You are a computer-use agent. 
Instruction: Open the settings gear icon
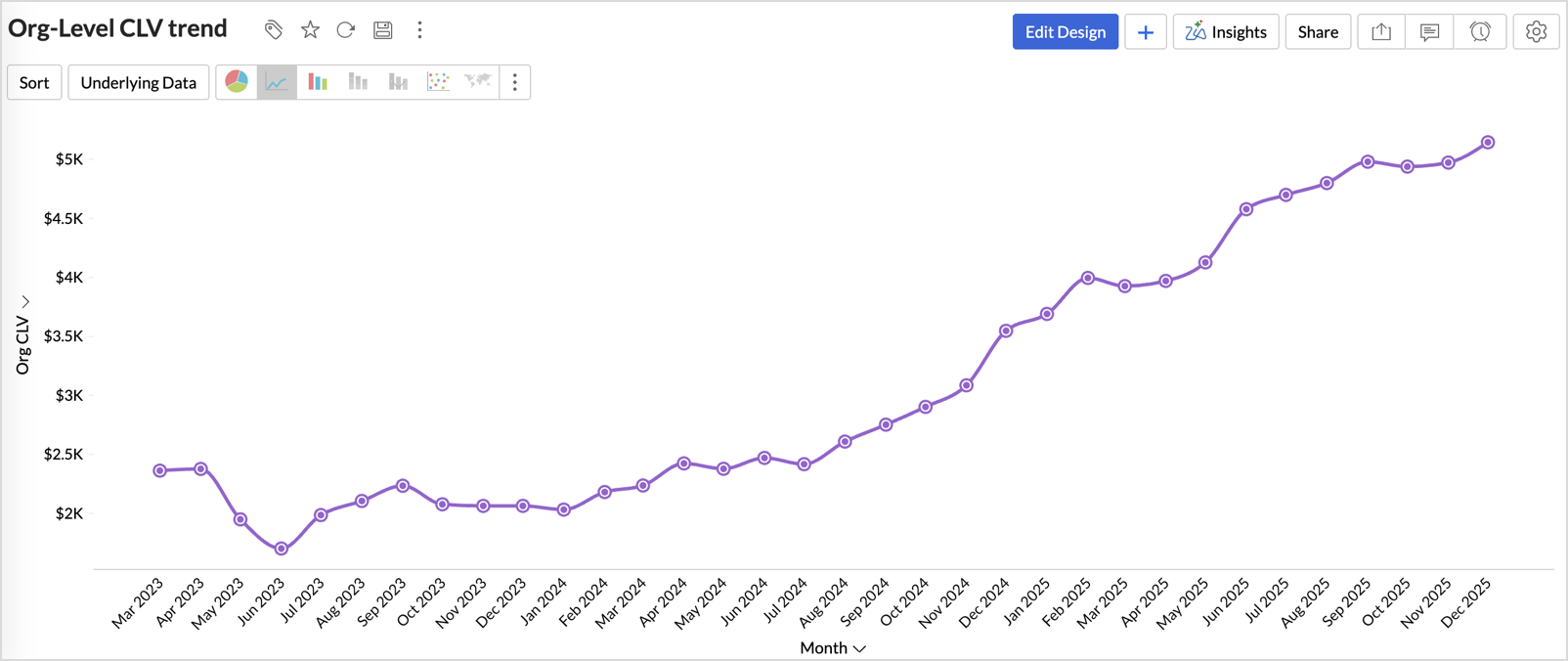click(x=1536, y=32)
